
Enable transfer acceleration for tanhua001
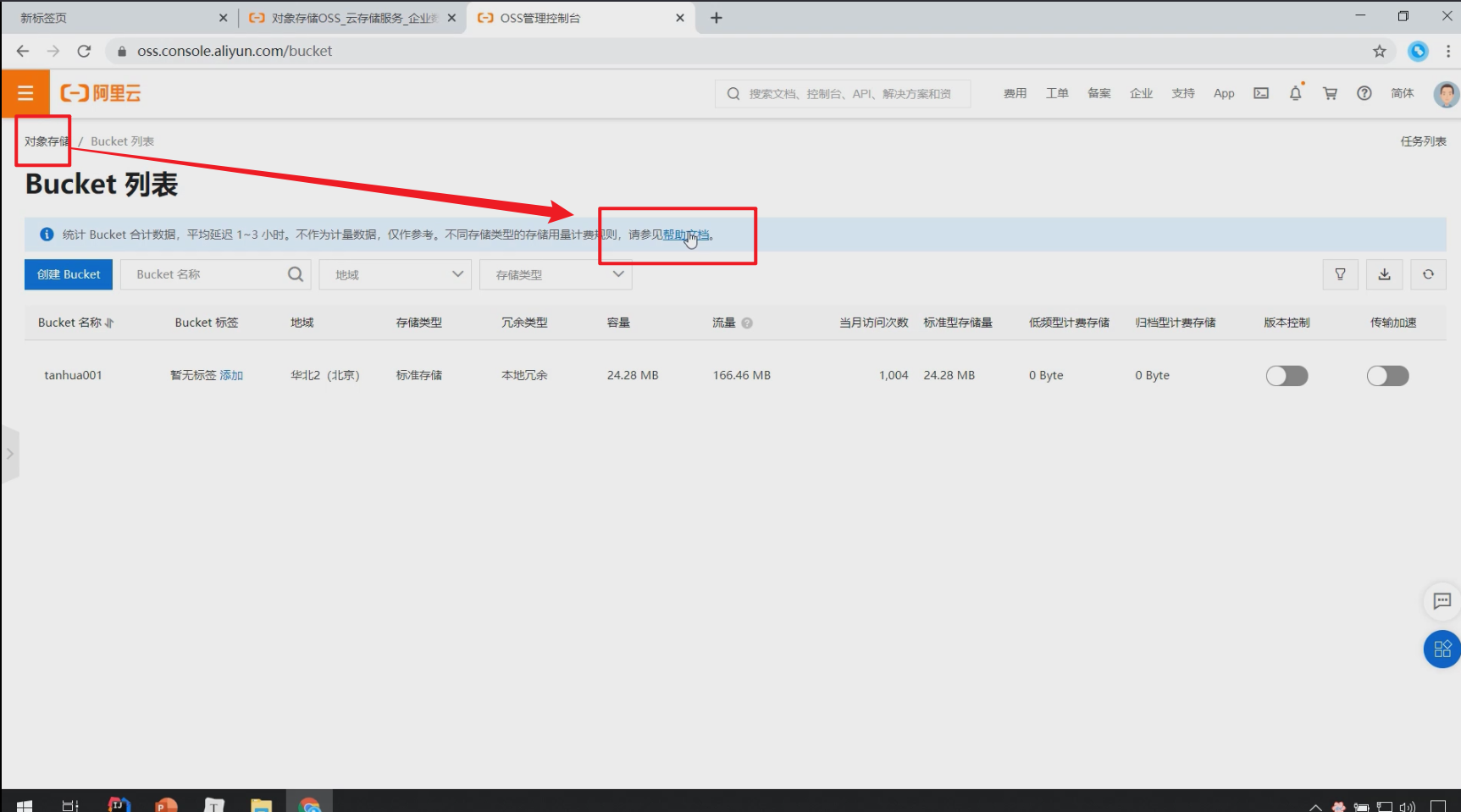coord(1387,375)
